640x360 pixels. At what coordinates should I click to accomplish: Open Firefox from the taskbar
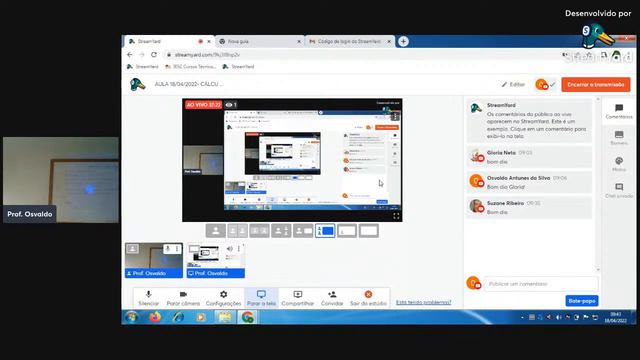[155, 317]
